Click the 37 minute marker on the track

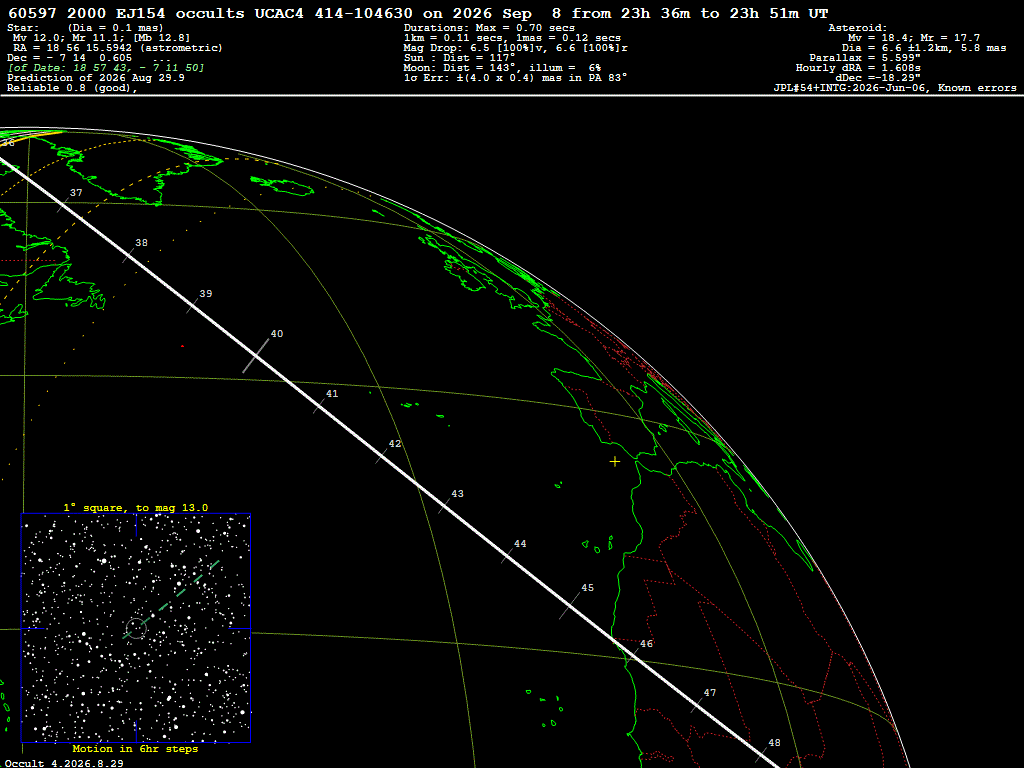coord(76,193)
